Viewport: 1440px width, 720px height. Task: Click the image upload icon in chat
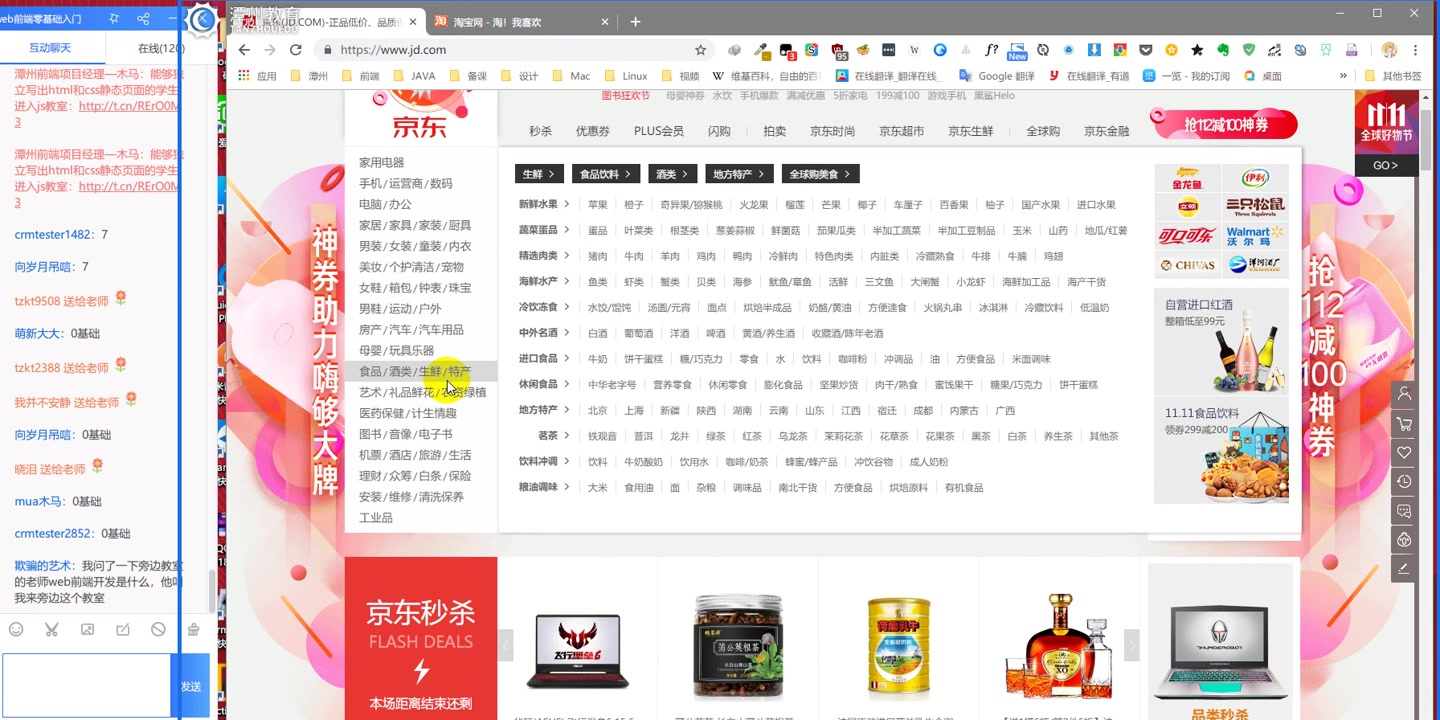click(x=87, y=629)
